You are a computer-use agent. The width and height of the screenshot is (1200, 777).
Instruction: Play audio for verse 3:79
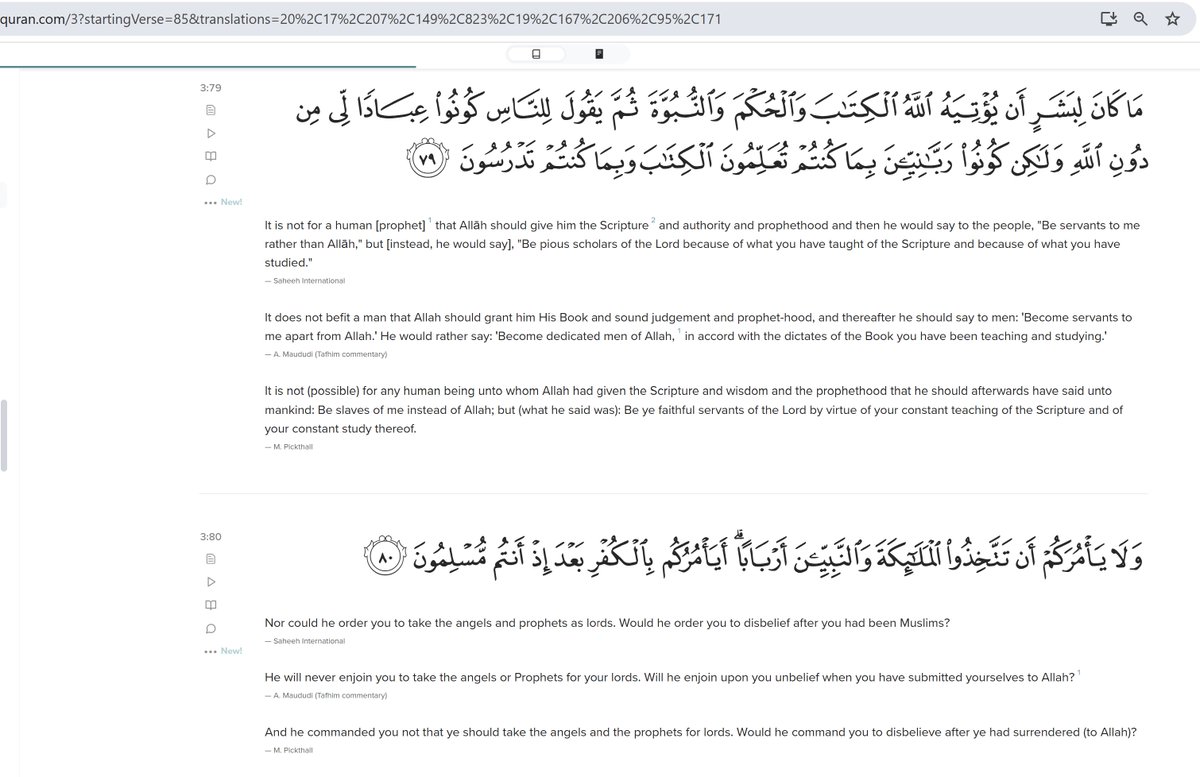point(210,133)
